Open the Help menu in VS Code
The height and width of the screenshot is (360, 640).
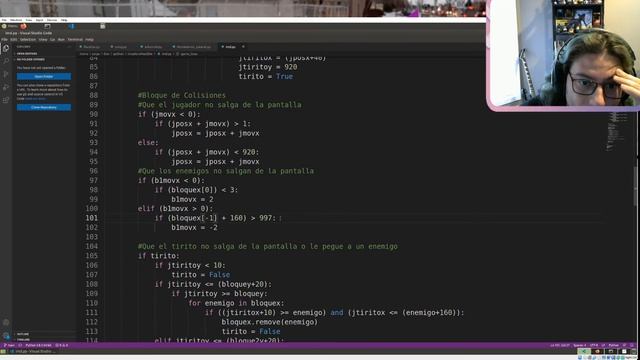point(89,40)
